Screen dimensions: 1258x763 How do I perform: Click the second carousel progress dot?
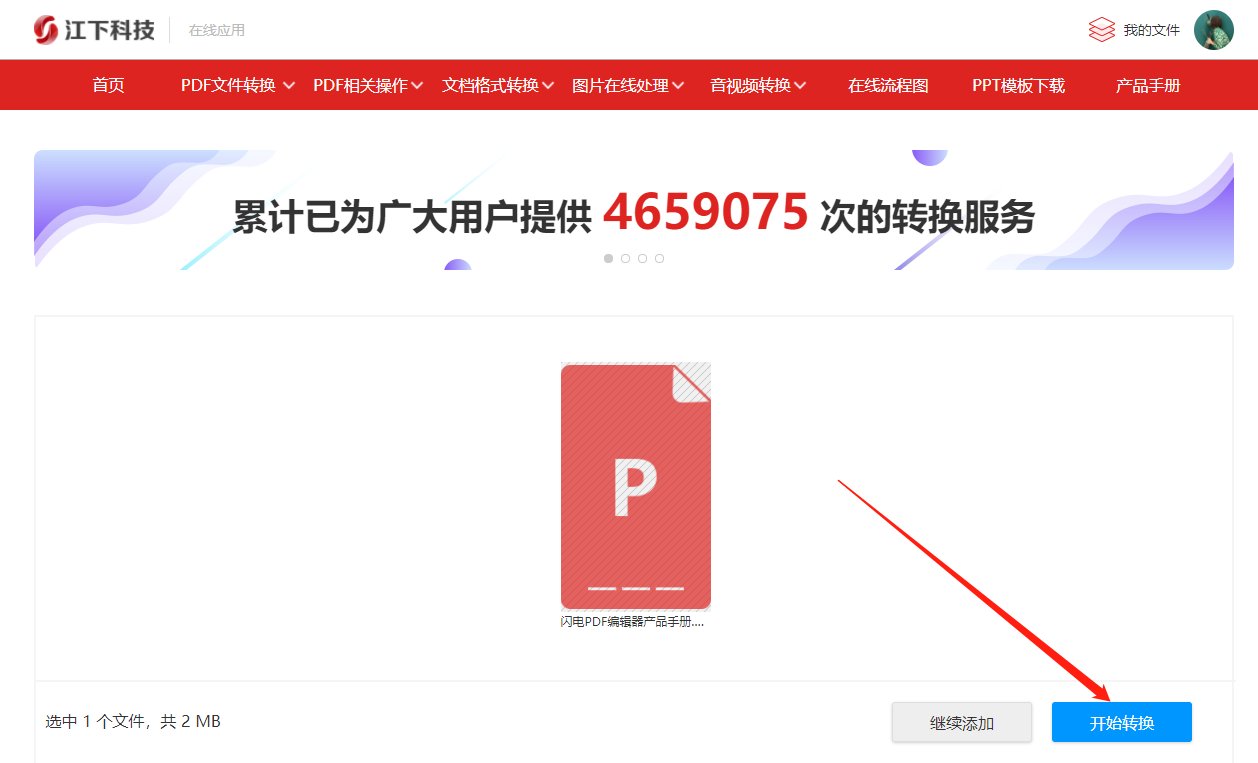click(625, 258)
